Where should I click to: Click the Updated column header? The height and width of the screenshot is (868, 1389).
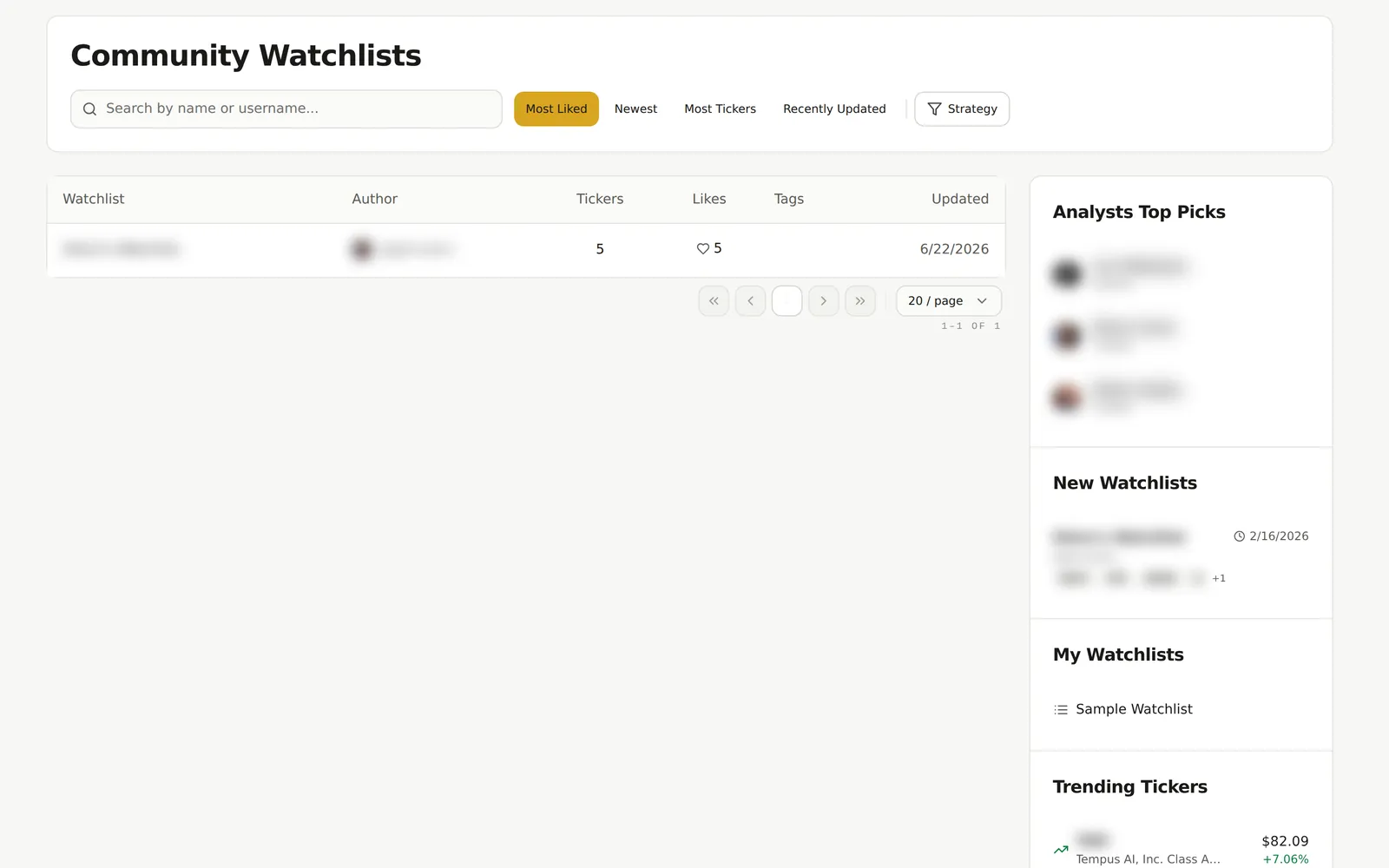coord(960,199)
